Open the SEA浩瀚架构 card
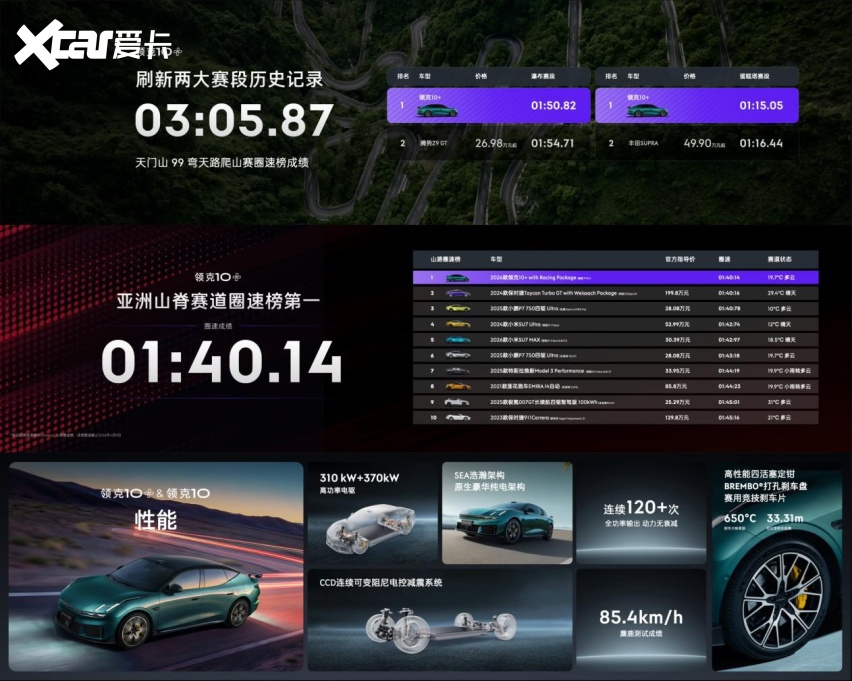This screenshot has width=852, height=681. [x=507, y=513]
